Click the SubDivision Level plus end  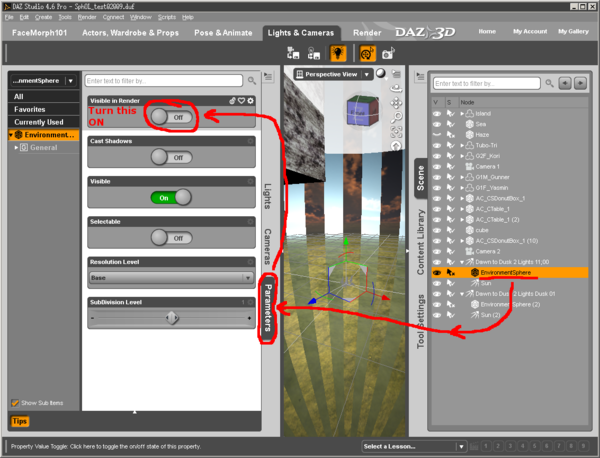click(x=249, y=318)
